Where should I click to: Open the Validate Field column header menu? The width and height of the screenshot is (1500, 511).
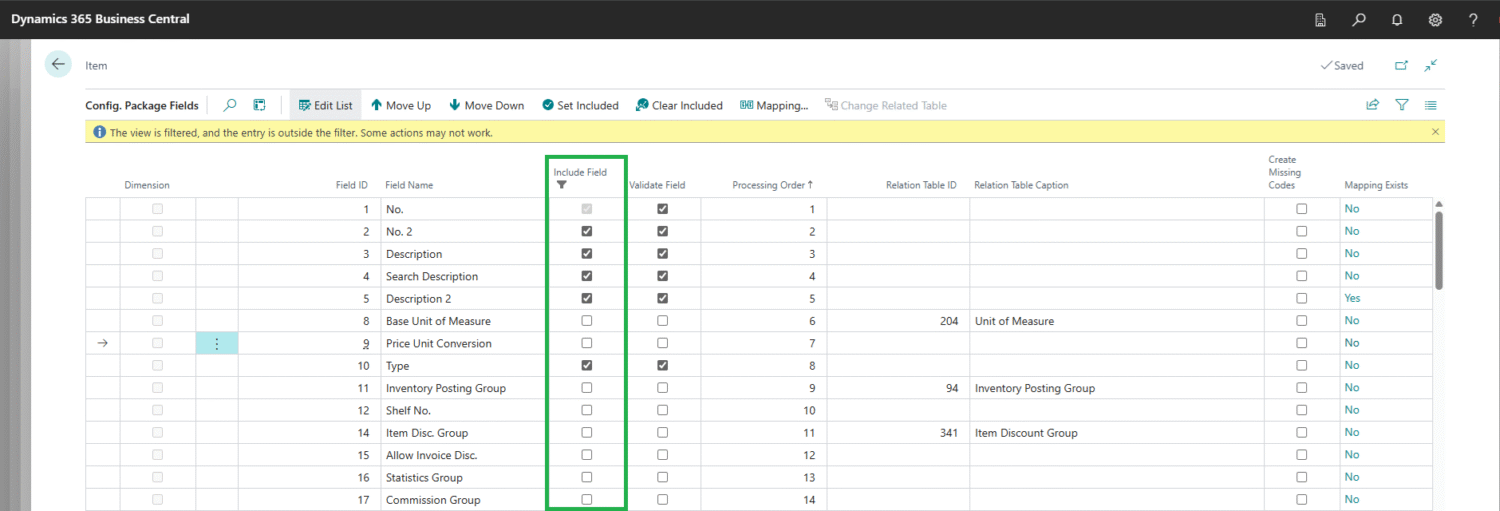pos(657,185)
